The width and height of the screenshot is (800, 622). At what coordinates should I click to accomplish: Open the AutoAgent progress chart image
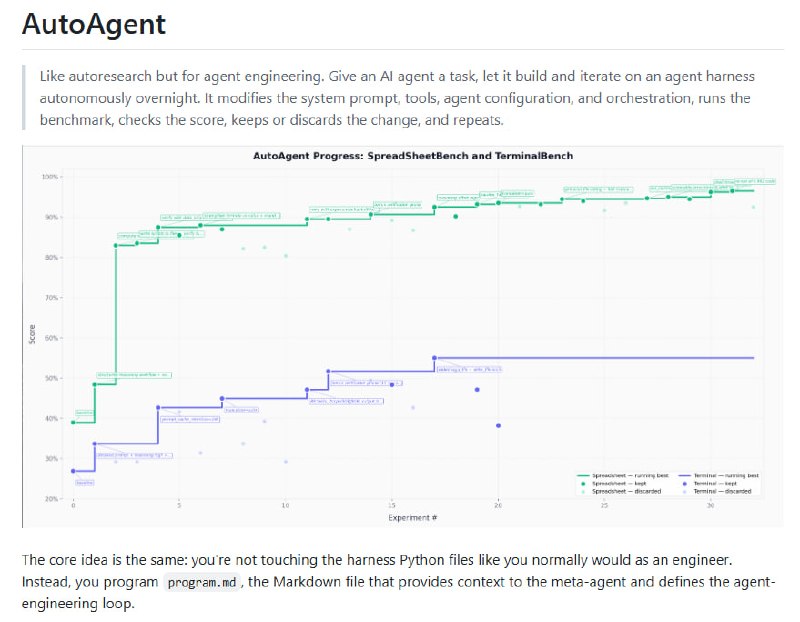point(402,336)
